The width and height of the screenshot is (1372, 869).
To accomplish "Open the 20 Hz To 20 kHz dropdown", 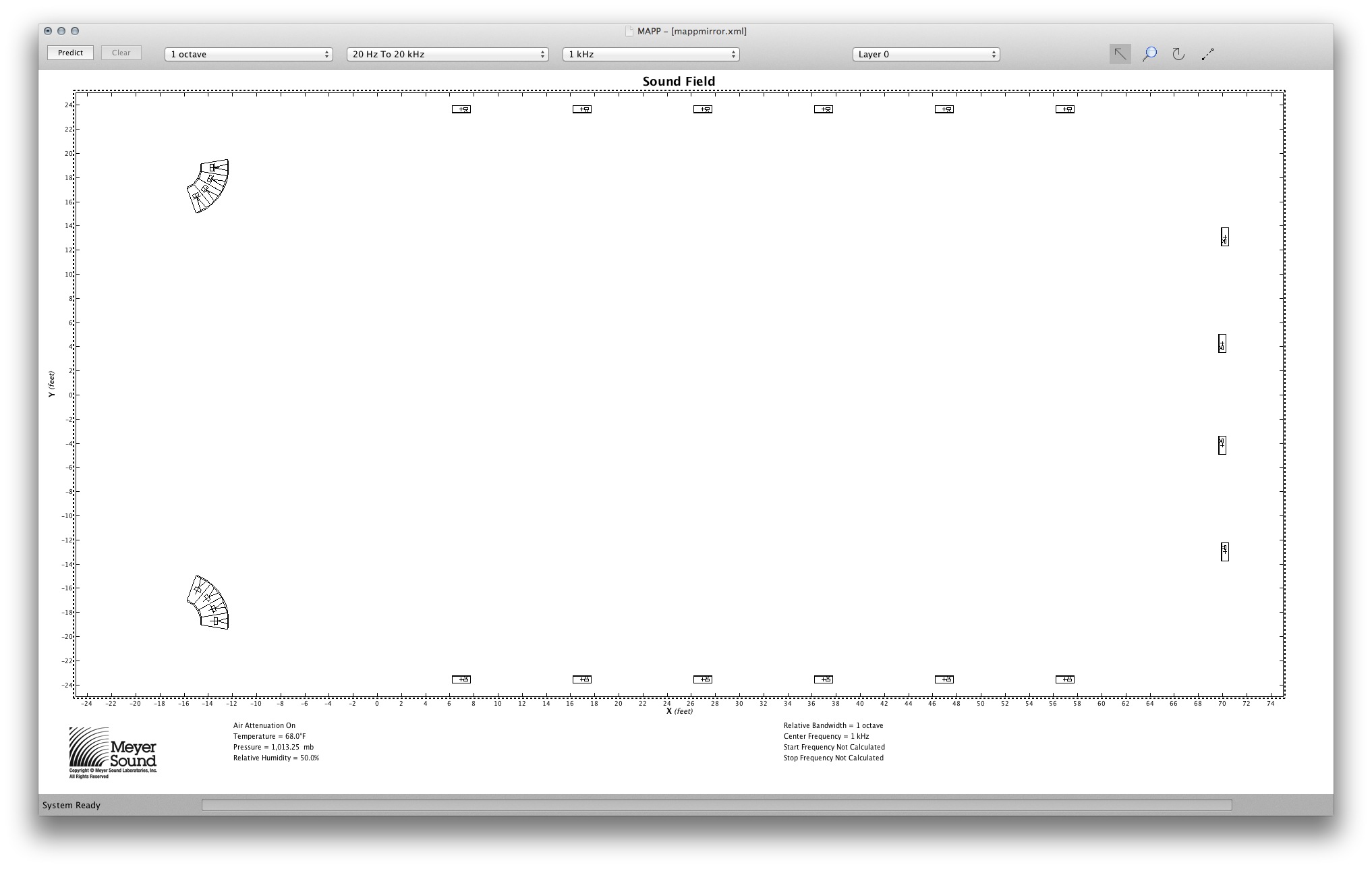I will pyautogui.click(x=448, y=54).
